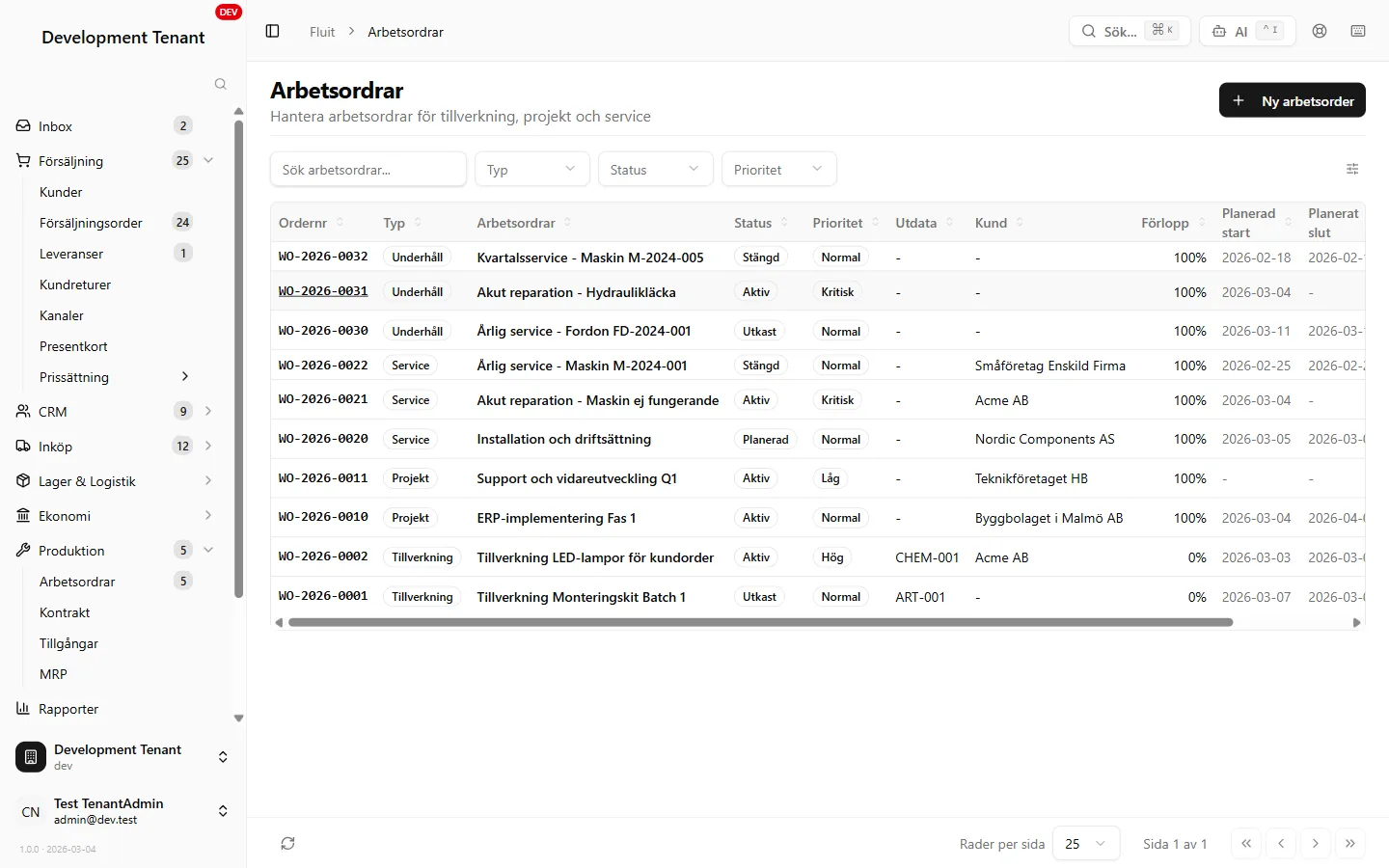
Task: Open the tenant switcher chevrons
Action: 223,757
